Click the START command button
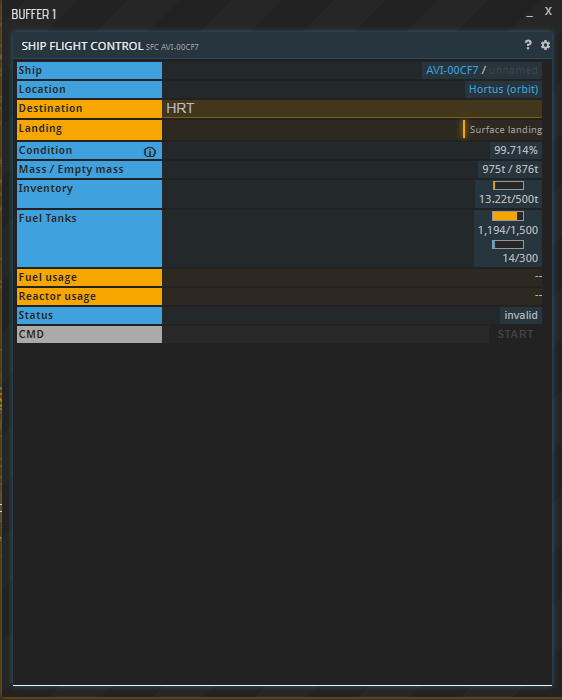This screenshot has height=700, width=562. tap(516, 334)
